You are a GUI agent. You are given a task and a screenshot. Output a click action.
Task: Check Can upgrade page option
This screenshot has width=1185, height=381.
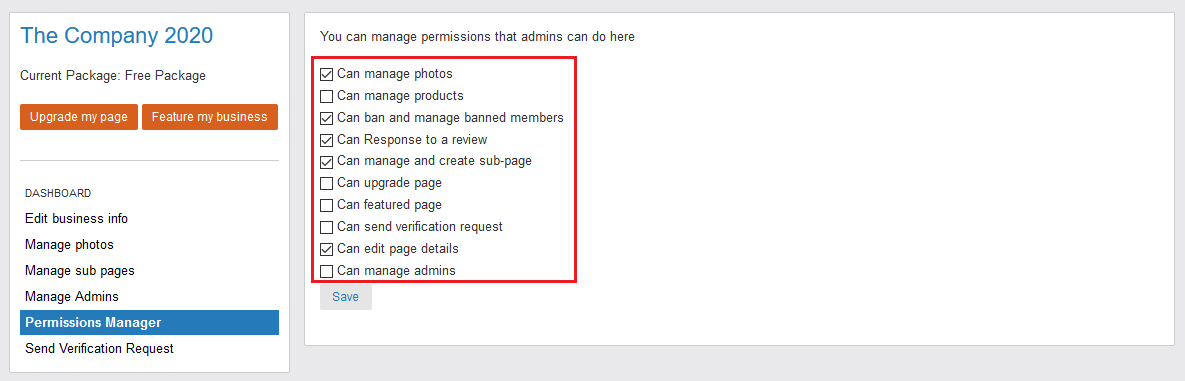[x=326, y=183]
